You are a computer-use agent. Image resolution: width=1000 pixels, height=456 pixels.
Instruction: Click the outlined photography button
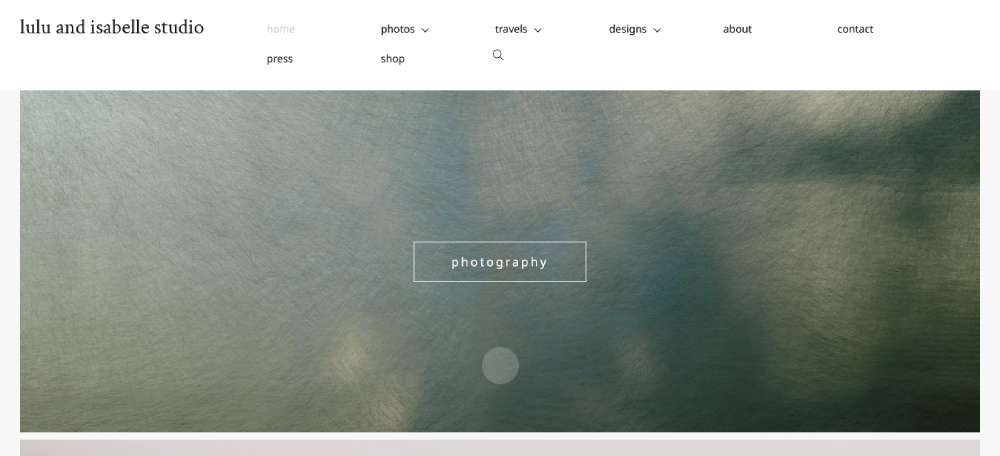click(x=499, y=261)
